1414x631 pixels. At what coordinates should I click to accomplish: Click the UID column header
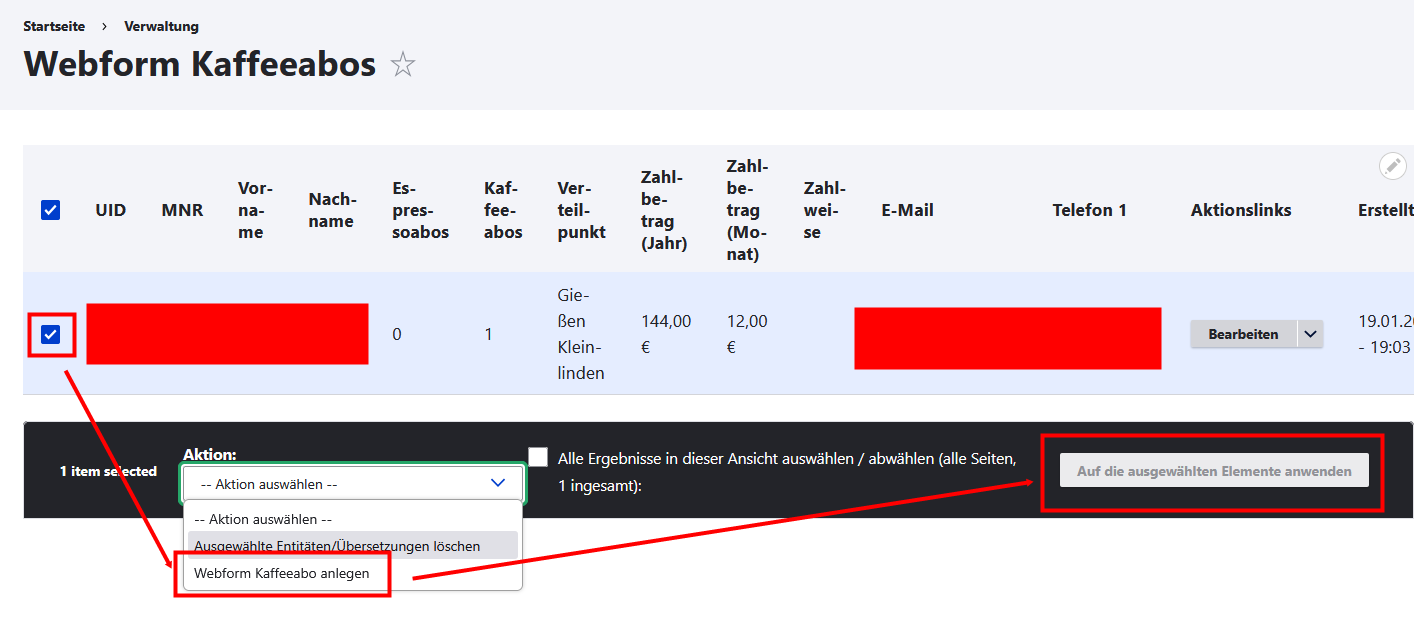[110, 210]
